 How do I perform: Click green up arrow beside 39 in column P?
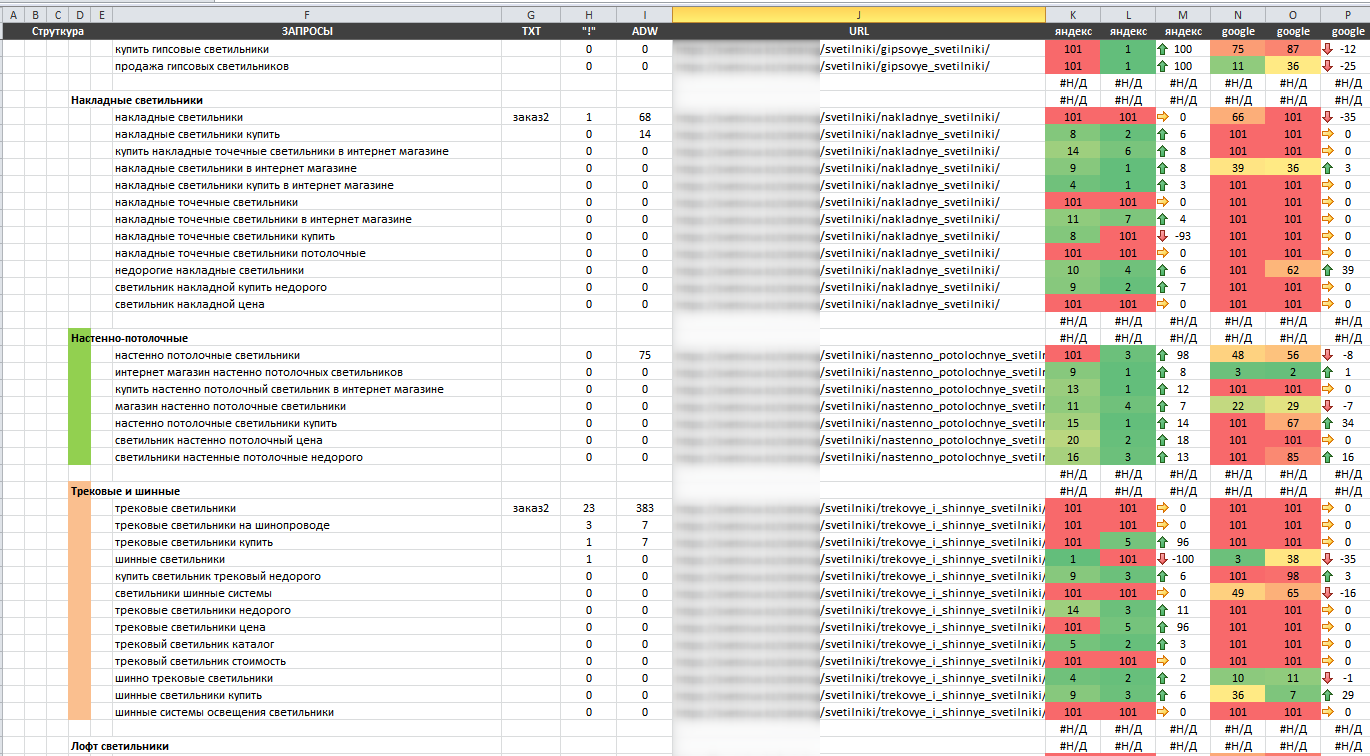point(1326,270)
